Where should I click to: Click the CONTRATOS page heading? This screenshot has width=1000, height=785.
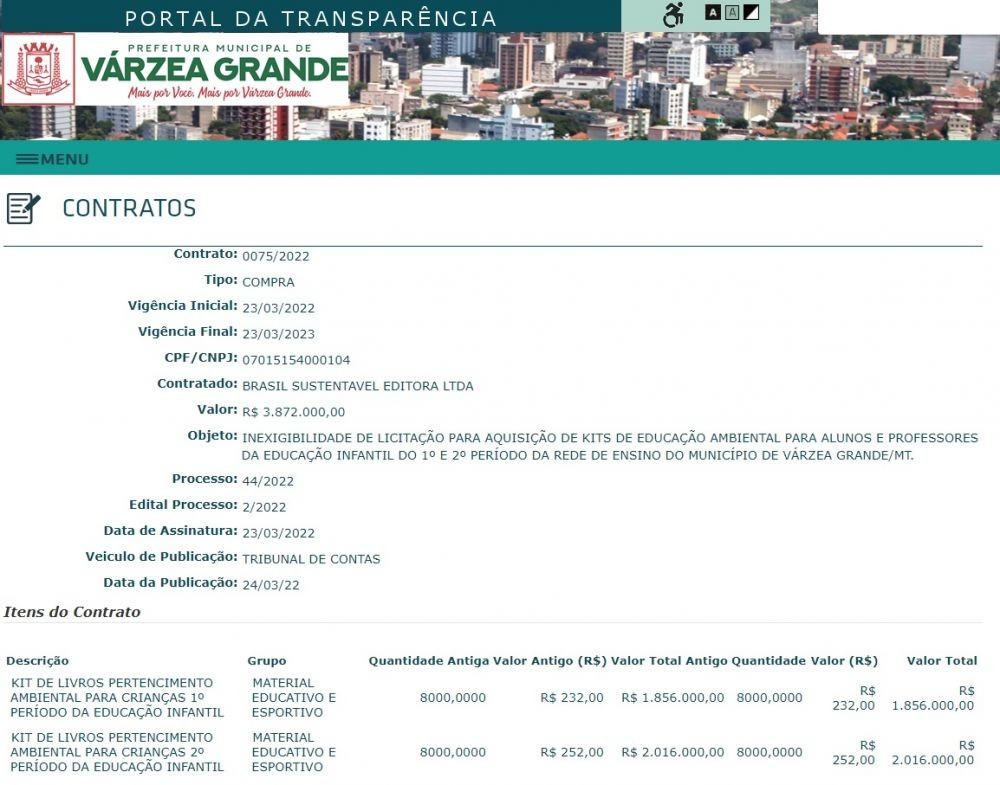click(129, 208)
